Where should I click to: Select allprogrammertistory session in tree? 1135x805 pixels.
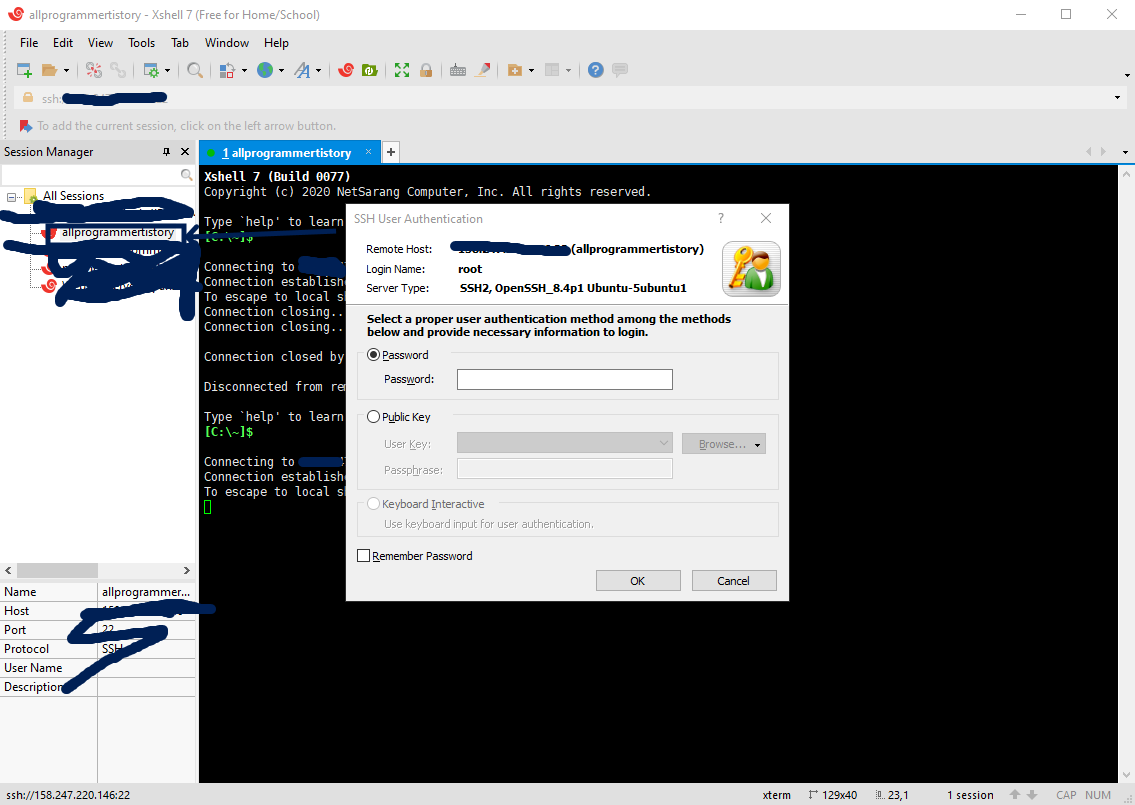117,232
